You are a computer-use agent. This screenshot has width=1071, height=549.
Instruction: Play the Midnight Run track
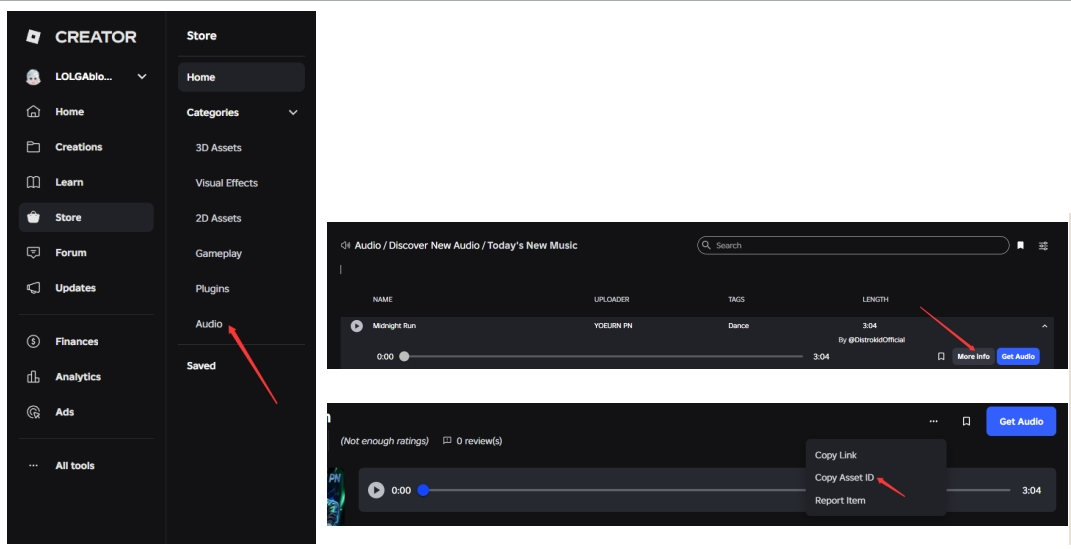coord(357,326)
